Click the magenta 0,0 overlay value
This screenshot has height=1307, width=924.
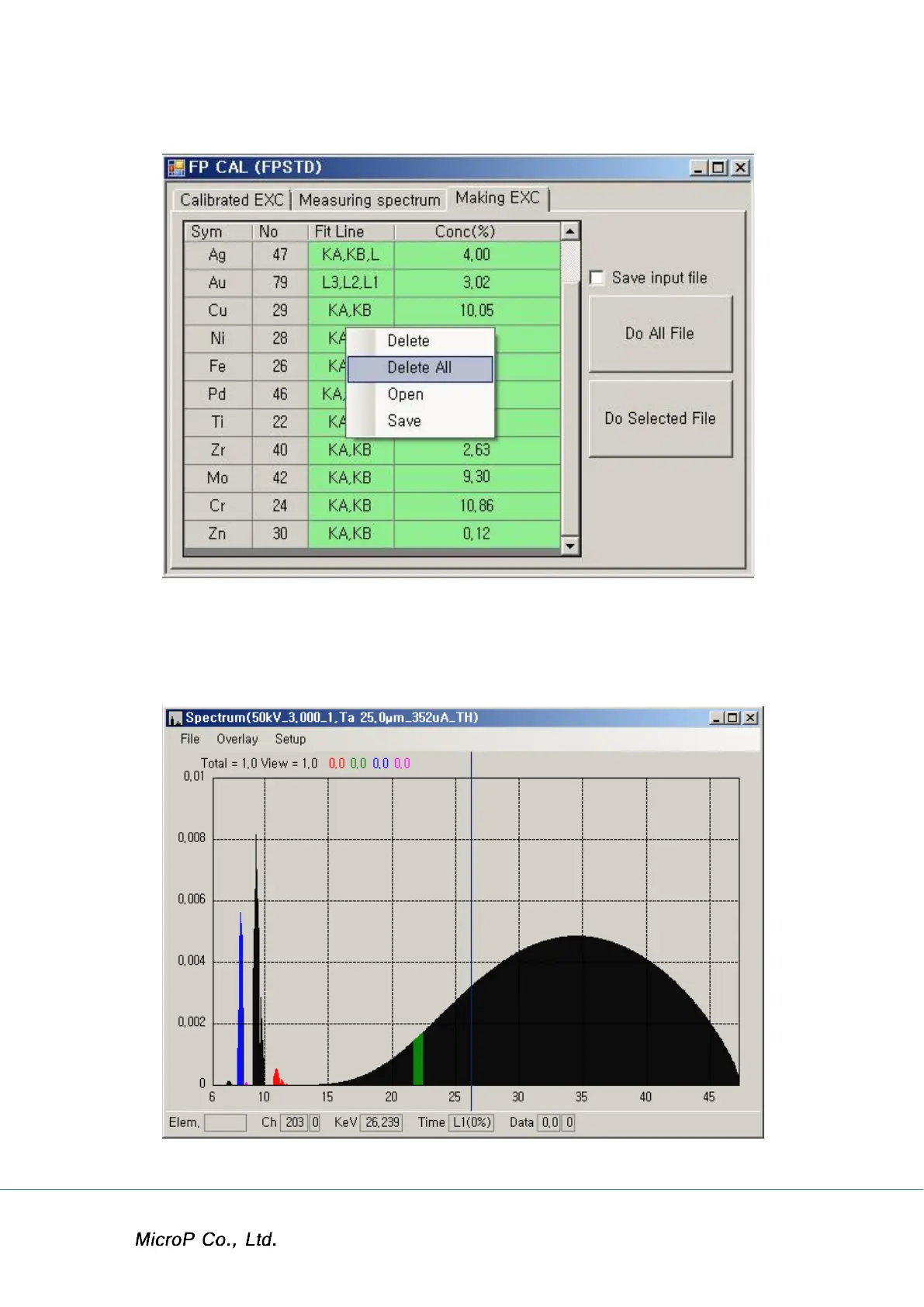click(402, 764)
